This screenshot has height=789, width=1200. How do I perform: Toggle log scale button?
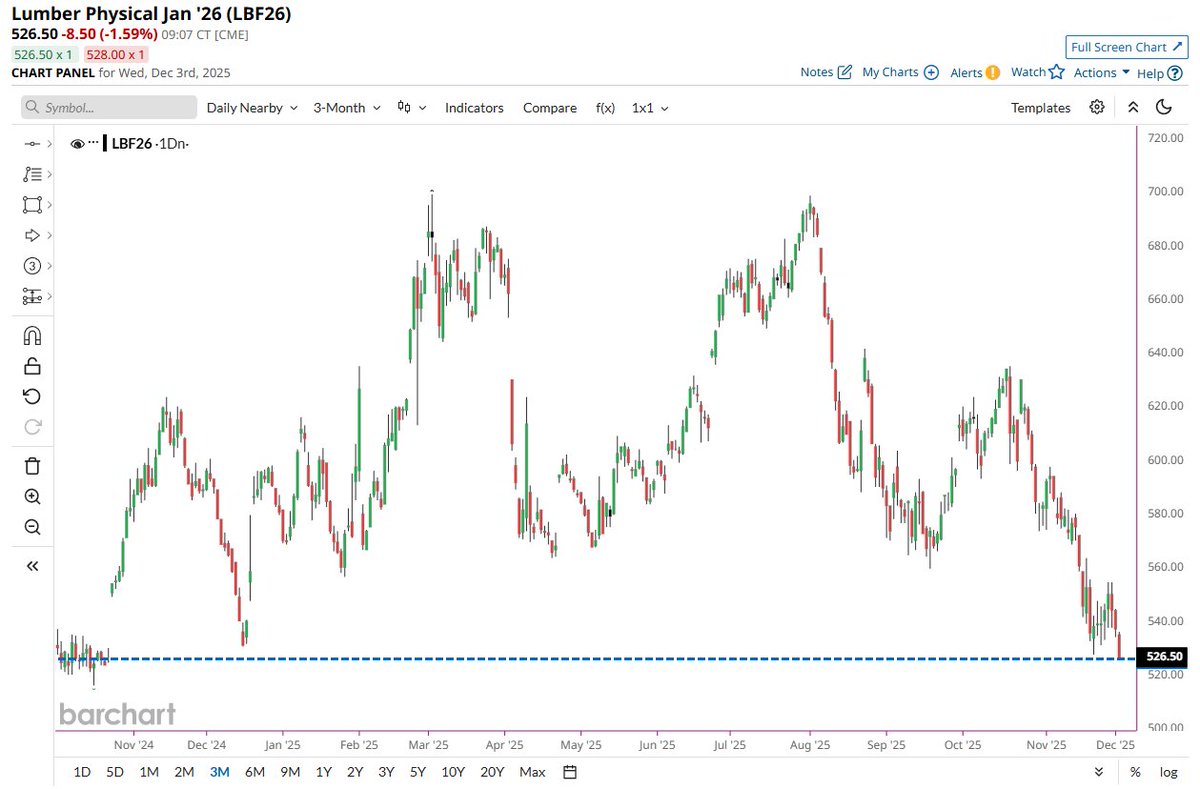(x=1168, y=771)
